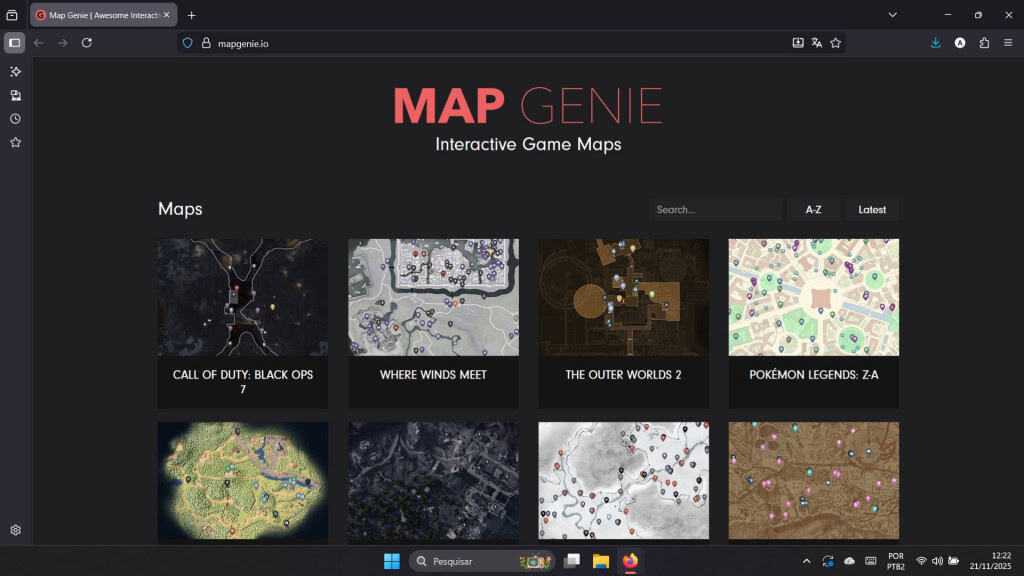Open the tab list chevron dropdown
Image resolution: width=1024 pixels, height=576 pixels.
coord(893,15)
